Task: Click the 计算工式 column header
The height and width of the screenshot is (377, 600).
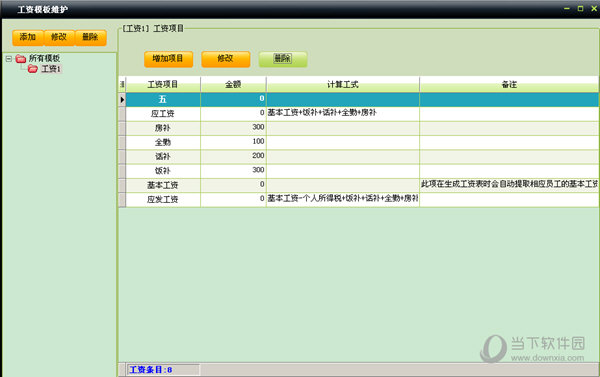Action: 343,84
